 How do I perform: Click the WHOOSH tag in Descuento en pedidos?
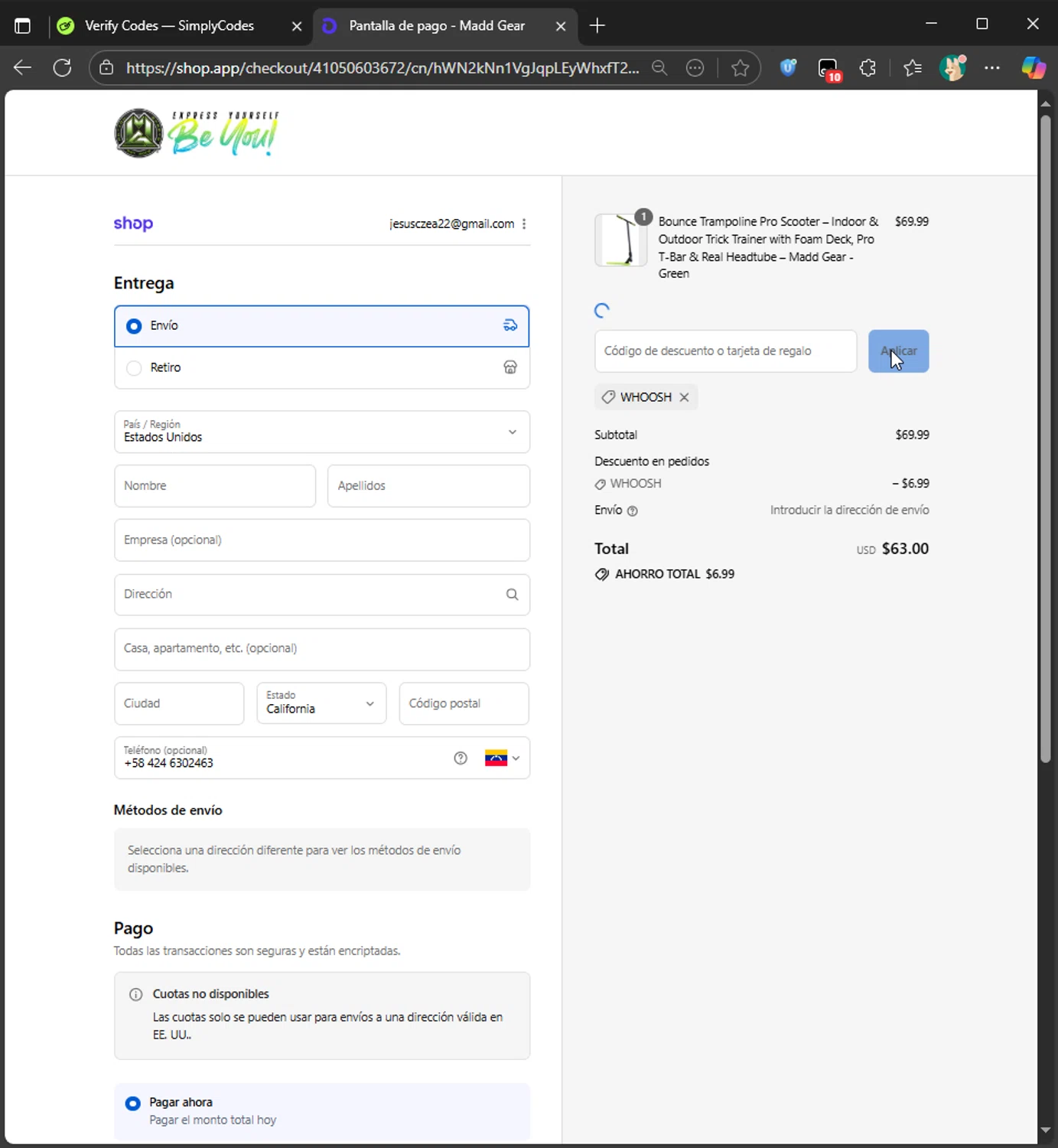pos(628,484)
